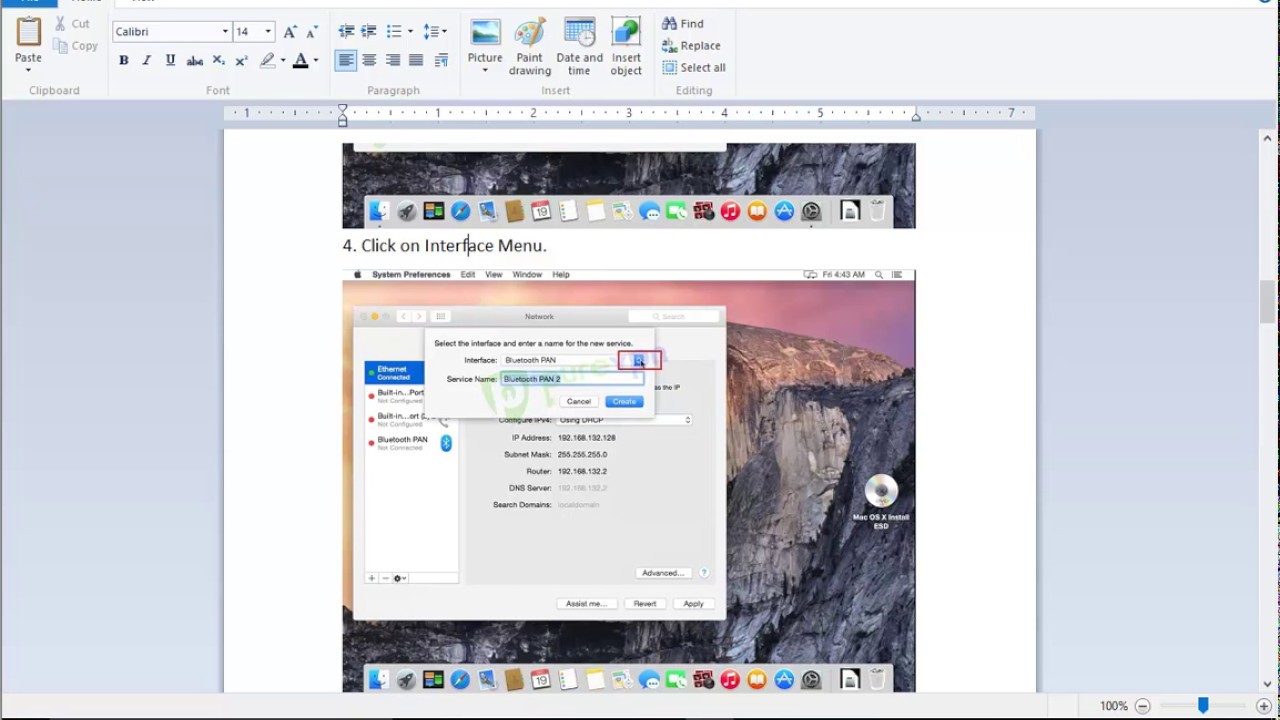
Task: Open the Calibri font family dropdown
Action: pos(224,32)
